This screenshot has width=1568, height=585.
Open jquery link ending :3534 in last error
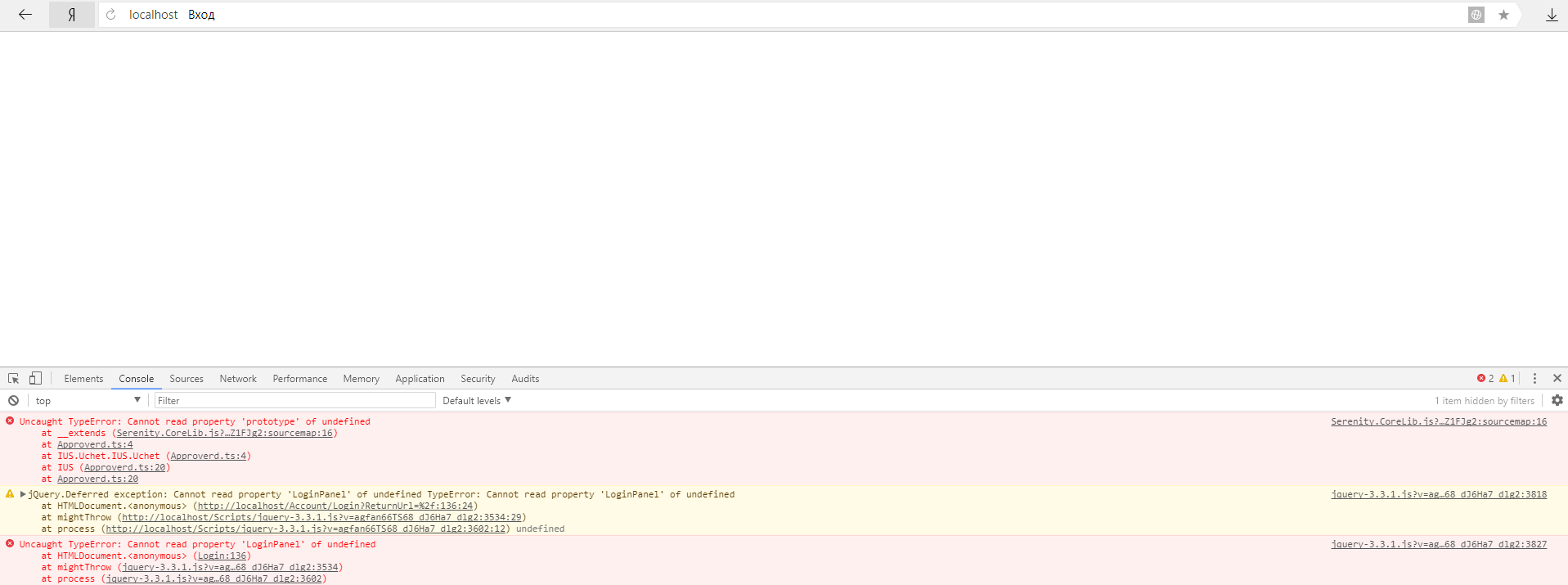click(x=230, y=568)
